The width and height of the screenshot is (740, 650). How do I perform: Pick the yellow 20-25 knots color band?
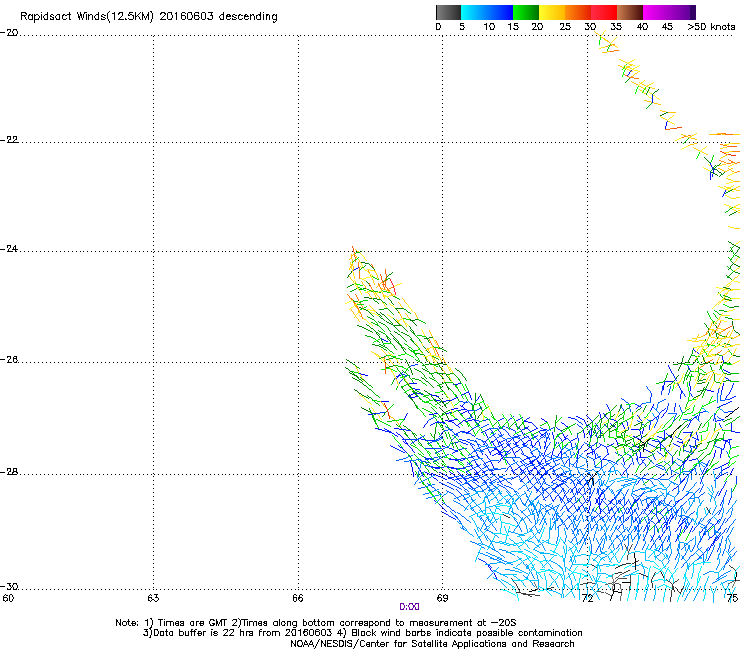point(552,12)
